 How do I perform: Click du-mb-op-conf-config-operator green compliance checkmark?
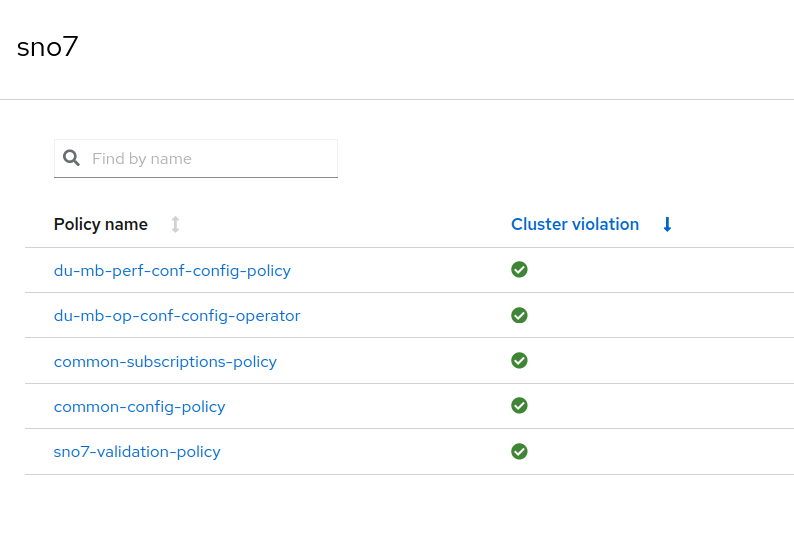pos(519,315)
